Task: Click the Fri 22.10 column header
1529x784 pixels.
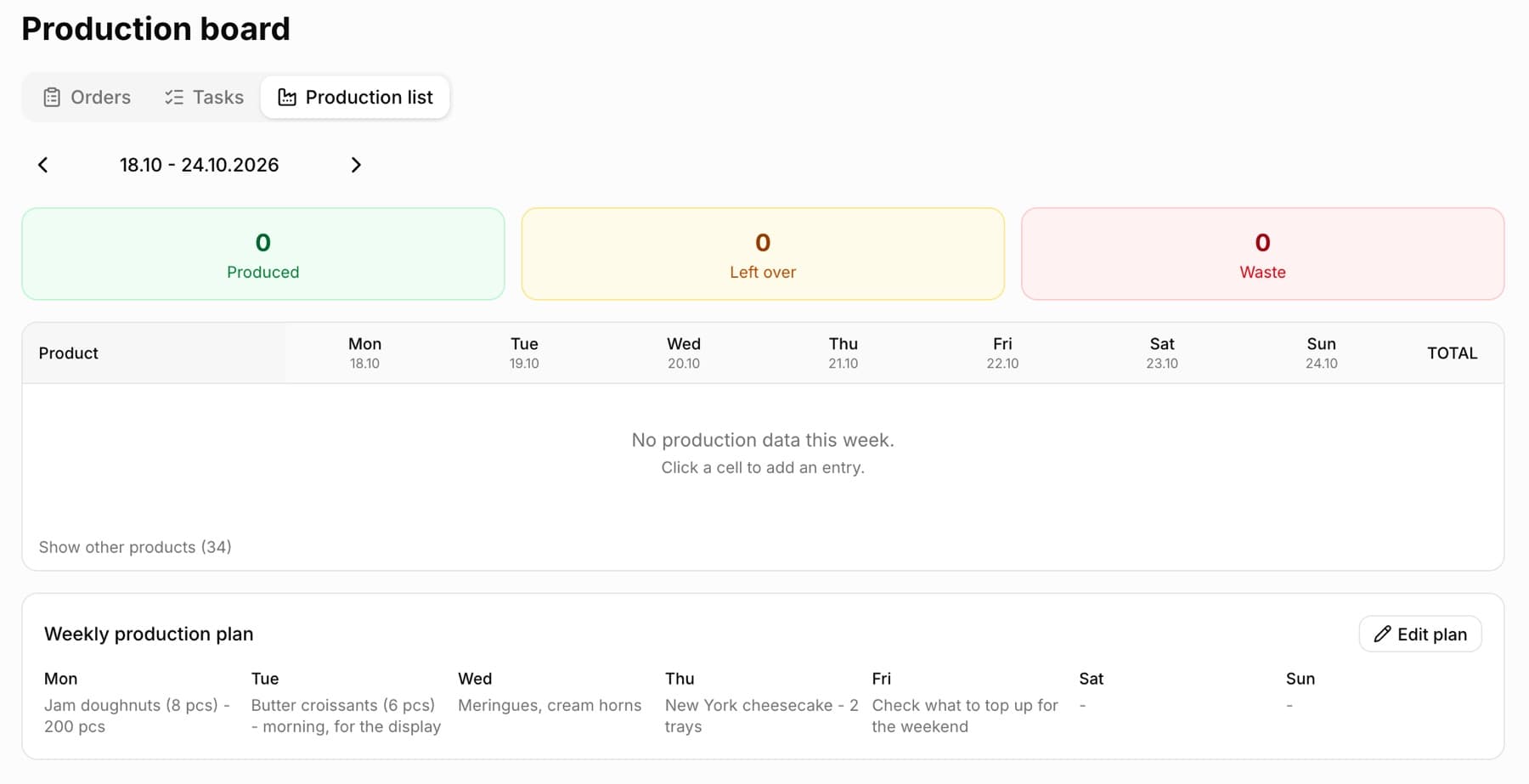Action: pyautogui.click(x=1002, y=353)
